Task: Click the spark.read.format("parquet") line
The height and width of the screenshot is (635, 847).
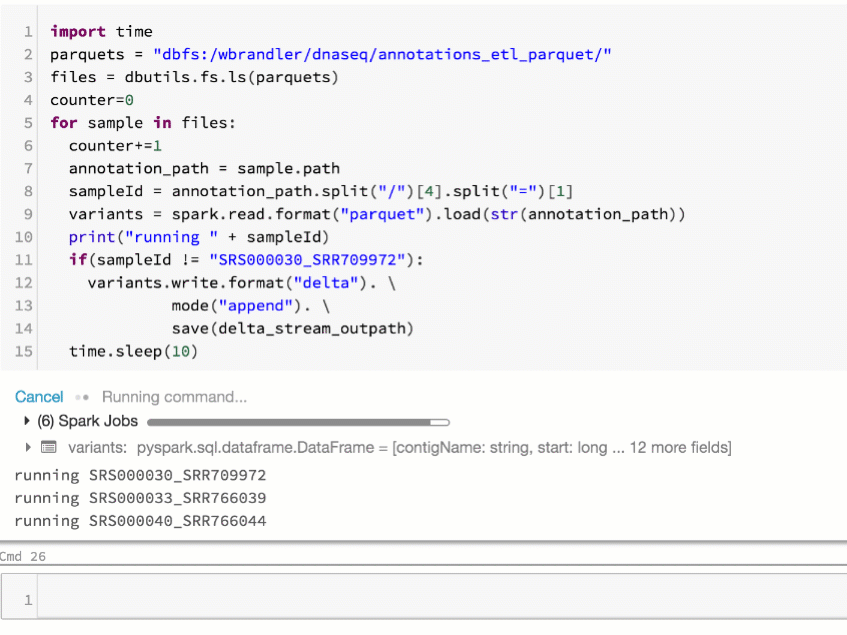Action: point(377,214)
